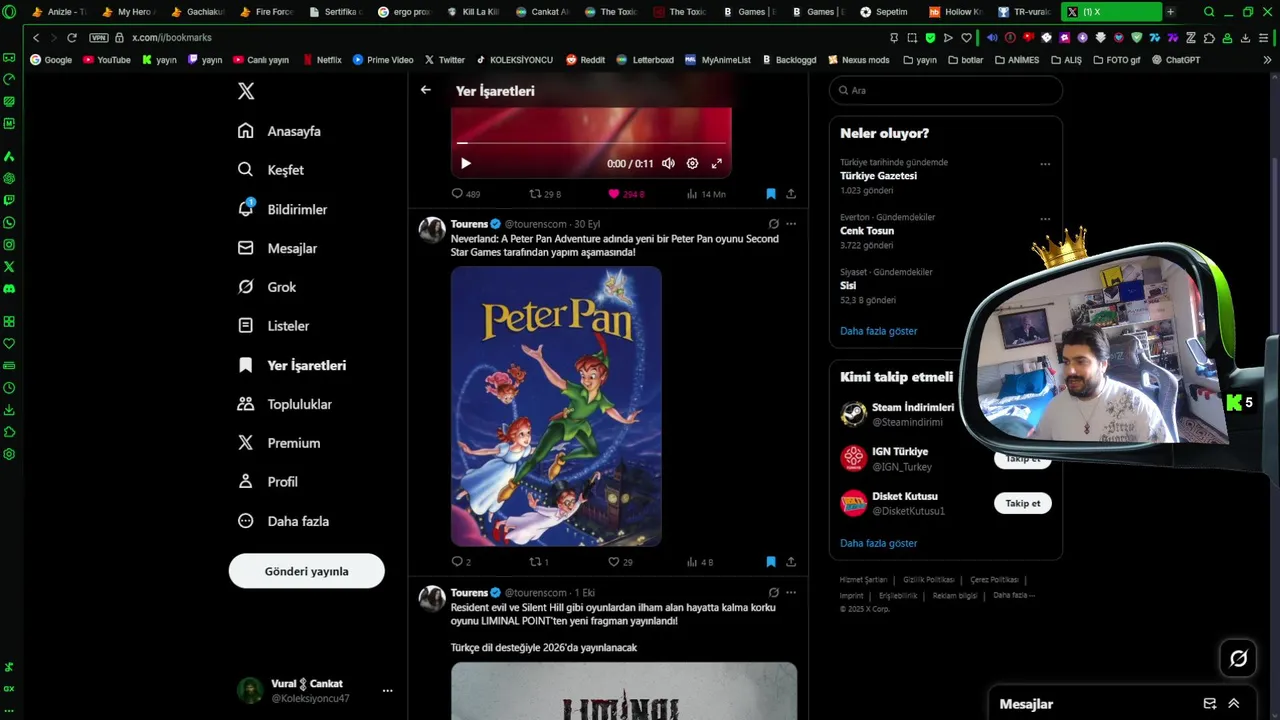Open a new browser tab
Viewport: 1280px width, 720px height.
pyautogui.click(x=1170, y=12)
